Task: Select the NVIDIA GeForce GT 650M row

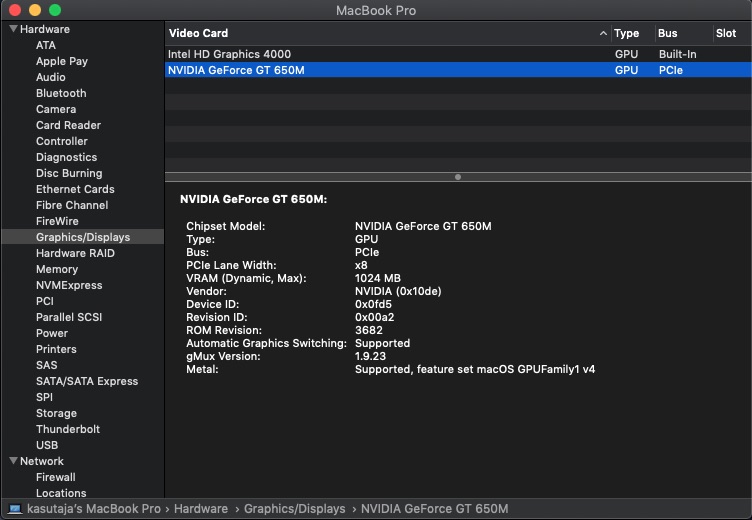Action: tap(458, 70)
